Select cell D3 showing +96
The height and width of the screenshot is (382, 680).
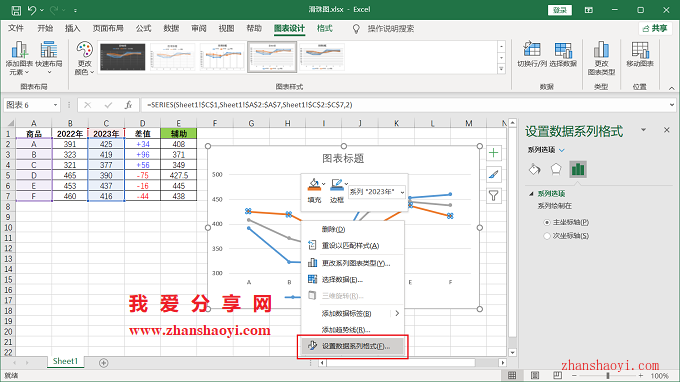142,154
